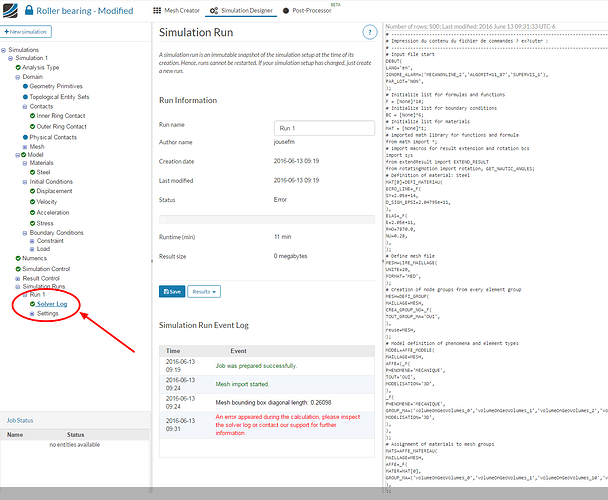This screenshot has height=500, width=608.
Task: Click 'Job was prepared successfully.' event text
Action: (x=256, y=366)
